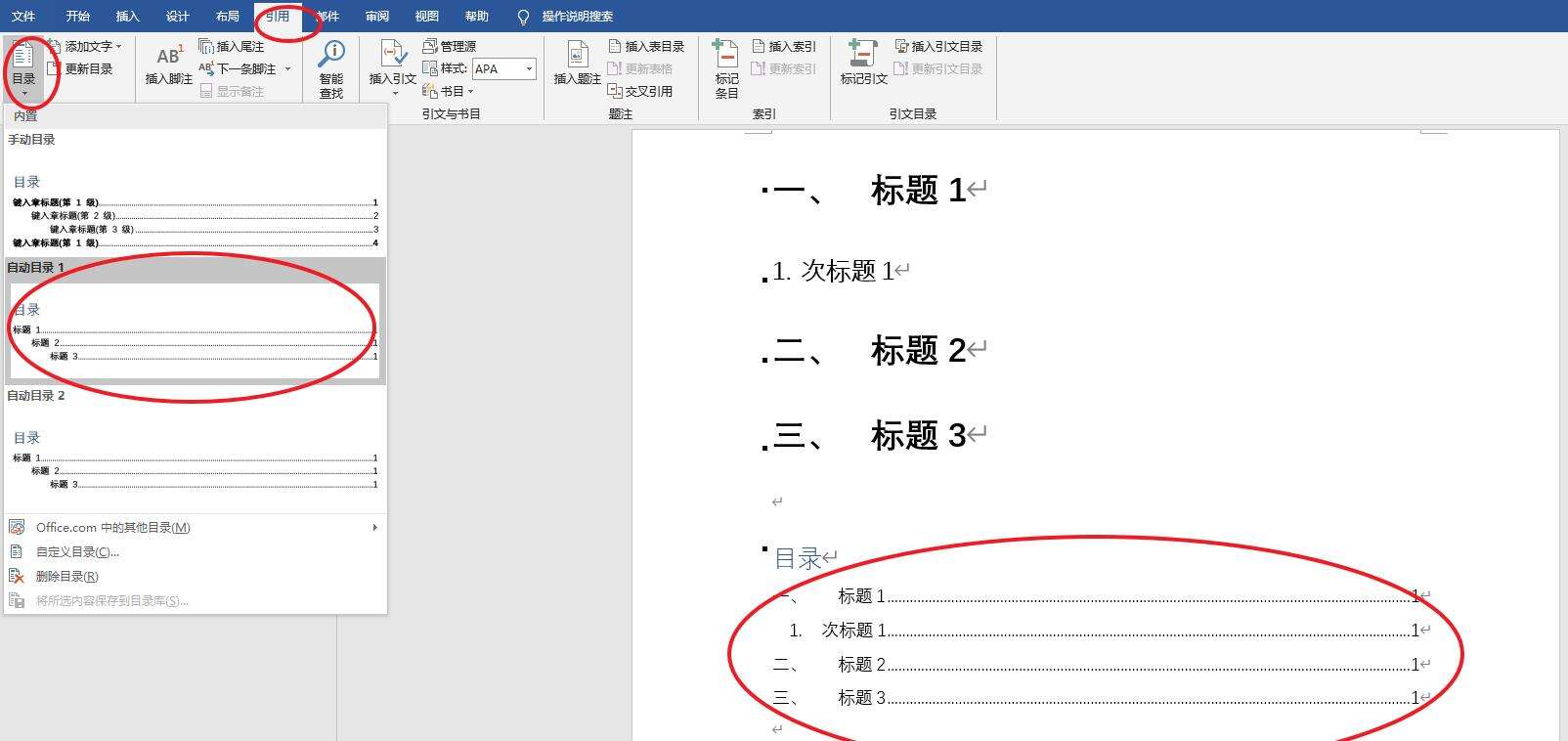Click 交叉引用 cross-reference
1568x741 pixels.
pyautogui.click(x=640, y=91)
